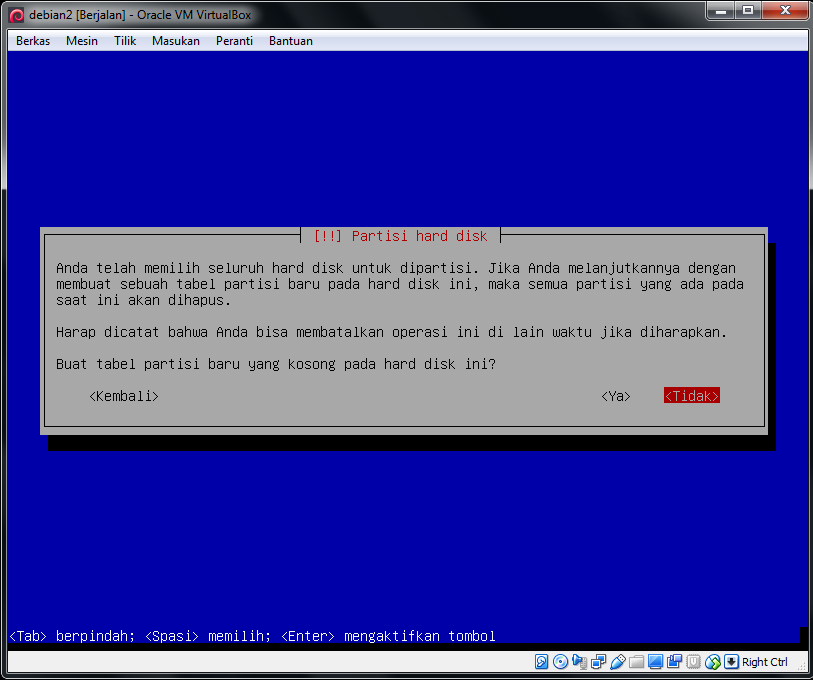The image size is (813, 680).
Task: Click the shared folders status icon
Action: (x=636, y=661)
